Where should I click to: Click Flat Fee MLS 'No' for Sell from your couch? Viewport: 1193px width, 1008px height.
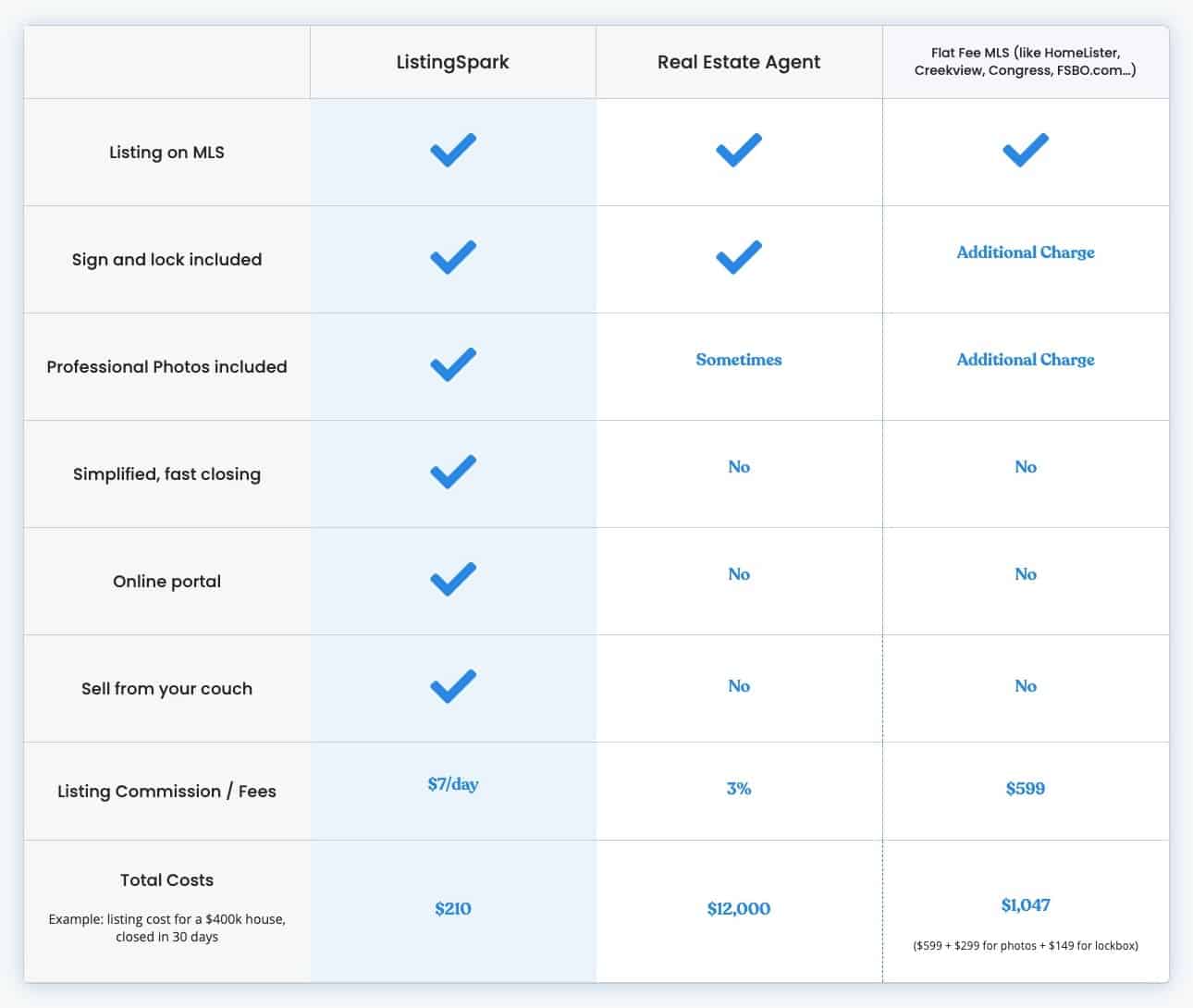click(1026, 686)
